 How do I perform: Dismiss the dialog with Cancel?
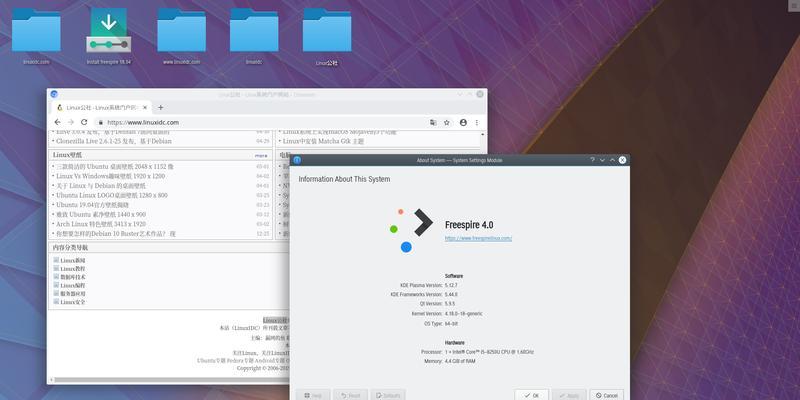click(x=607, y=395)
